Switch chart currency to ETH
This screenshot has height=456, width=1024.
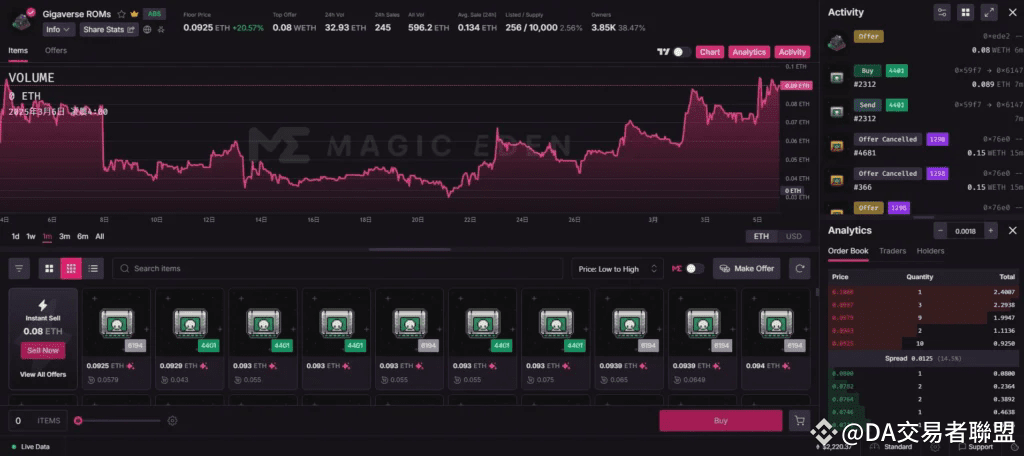(761, 236)
